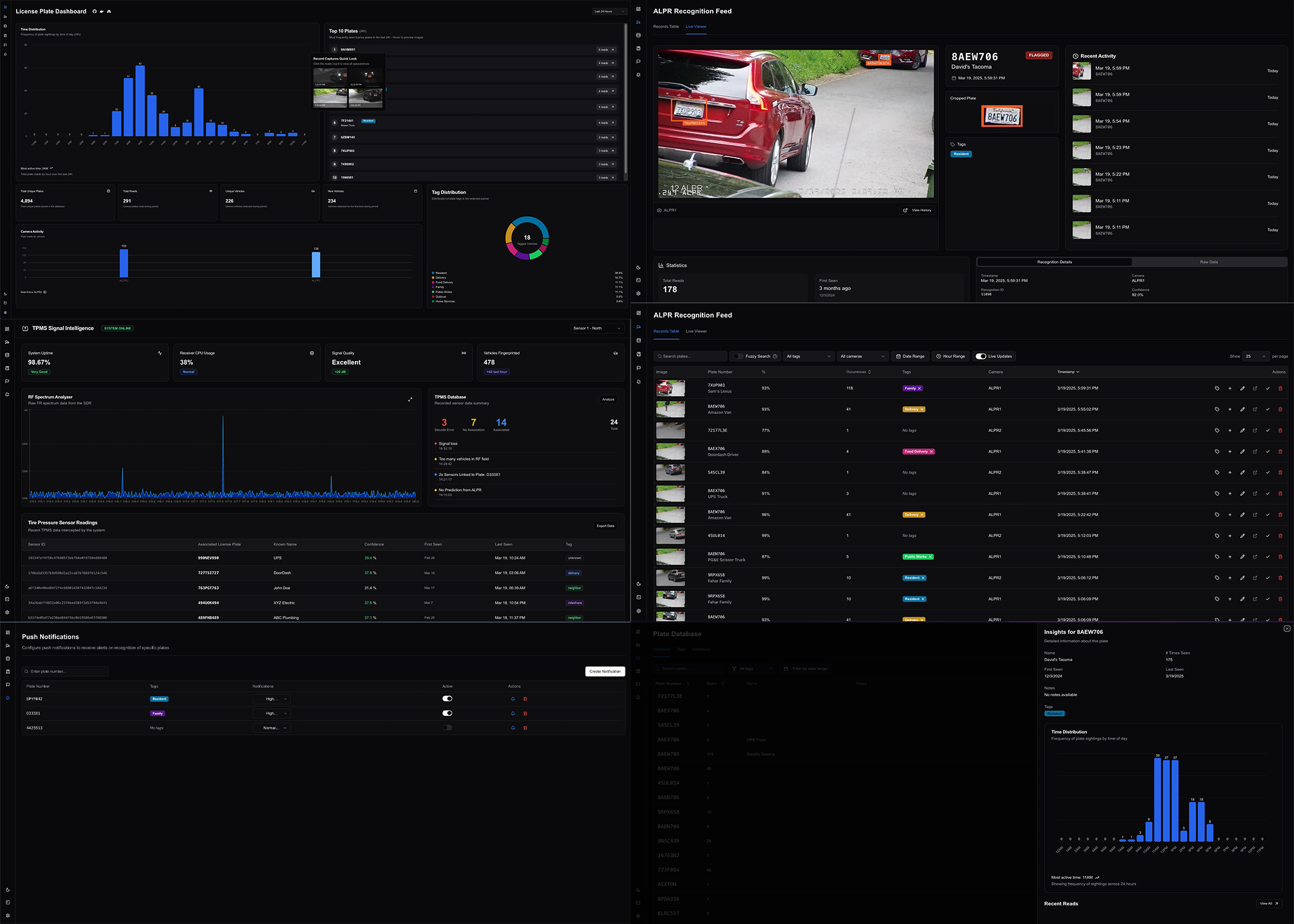Viewport: 1294px width, 924px height.
Task: Click the pencil edit icon in the 72177L3E row
Action: pos(1242,431)
